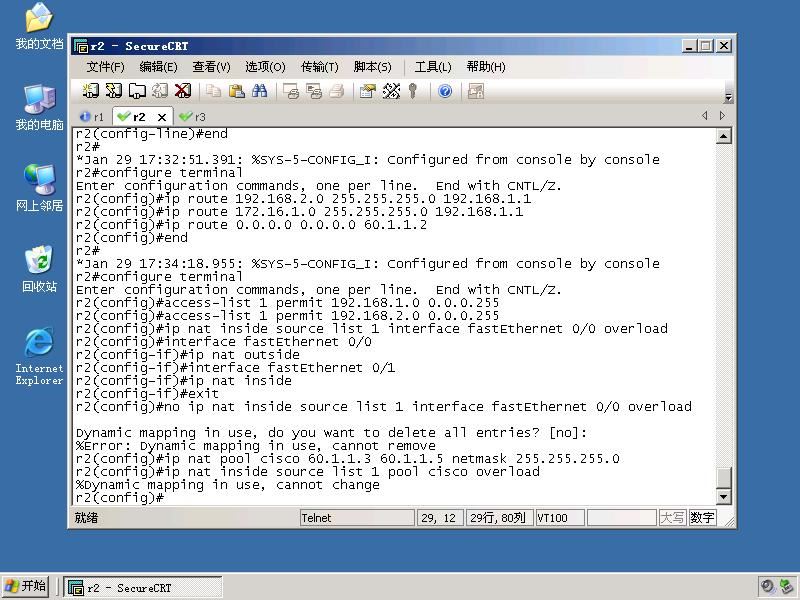Click the terminal vertical scrollbar thumb
Viewport: 800px width, 600px height.
pos(723,478)
